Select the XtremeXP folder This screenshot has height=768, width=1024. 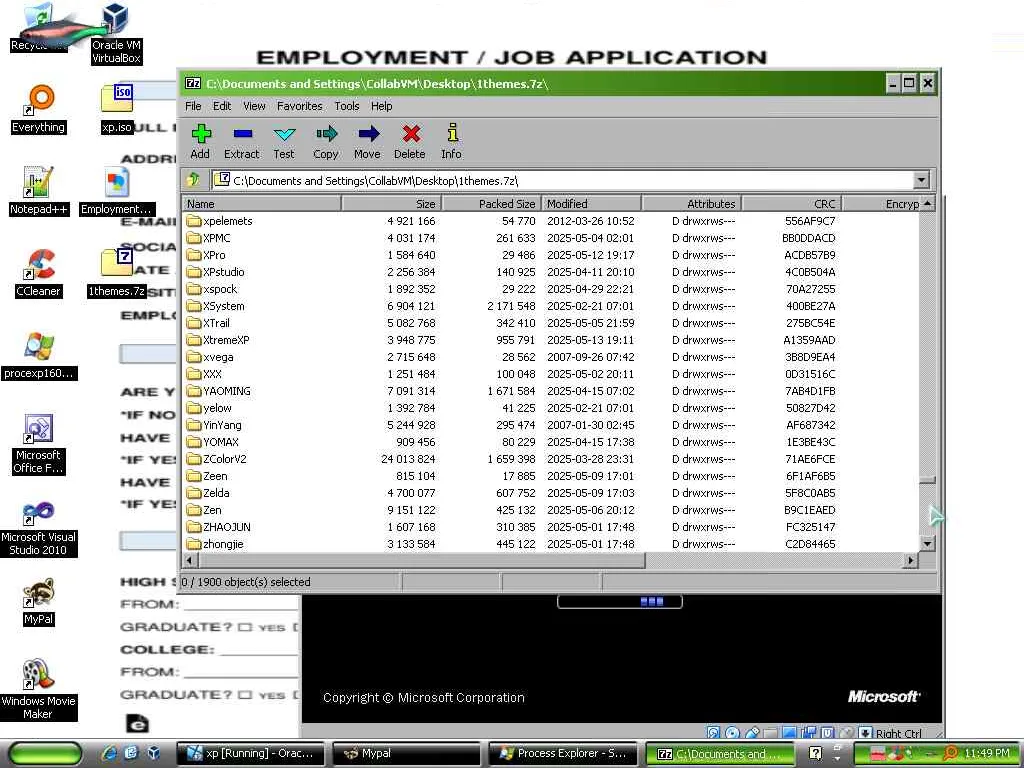(551, 340)
